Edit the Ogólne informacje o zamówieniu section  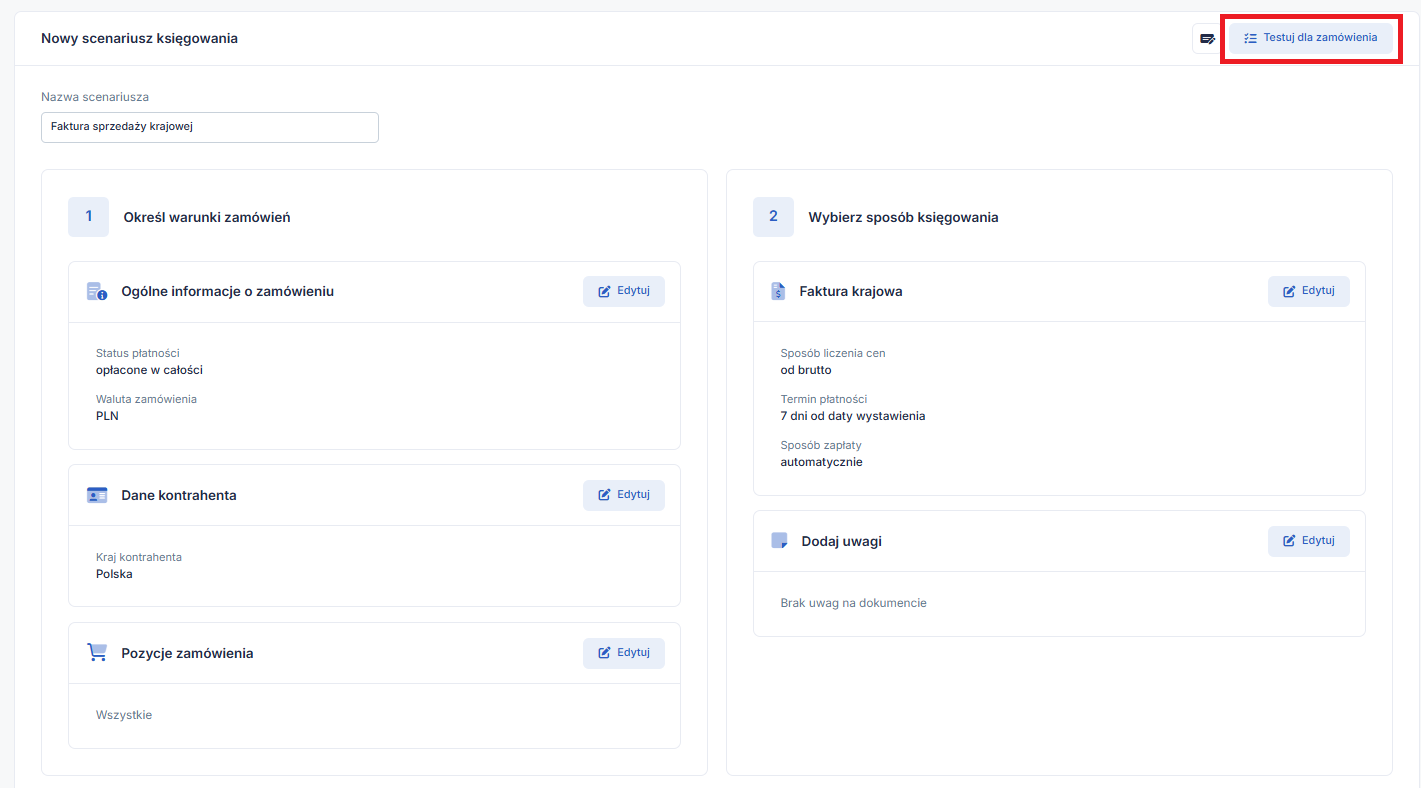click(623, 291)
